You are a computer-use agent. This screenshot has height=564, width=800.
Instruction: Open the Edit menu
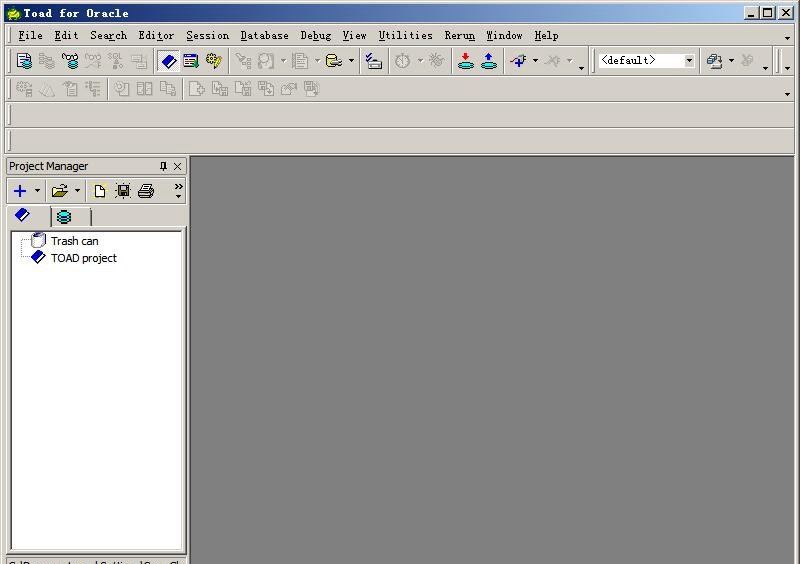[x=66, y=35]
